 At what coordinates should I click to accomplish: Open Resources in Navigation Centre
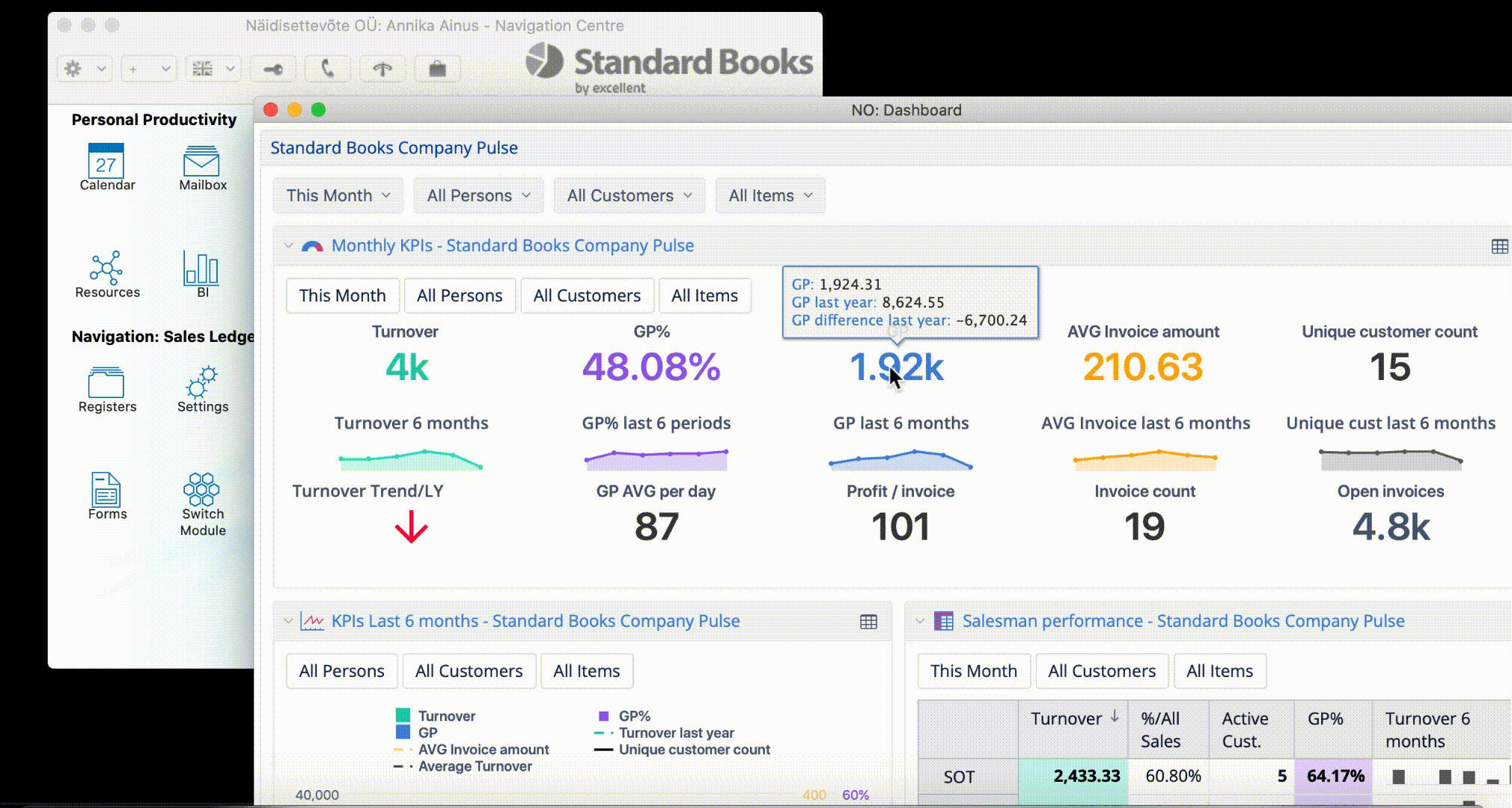click(107, 275)
